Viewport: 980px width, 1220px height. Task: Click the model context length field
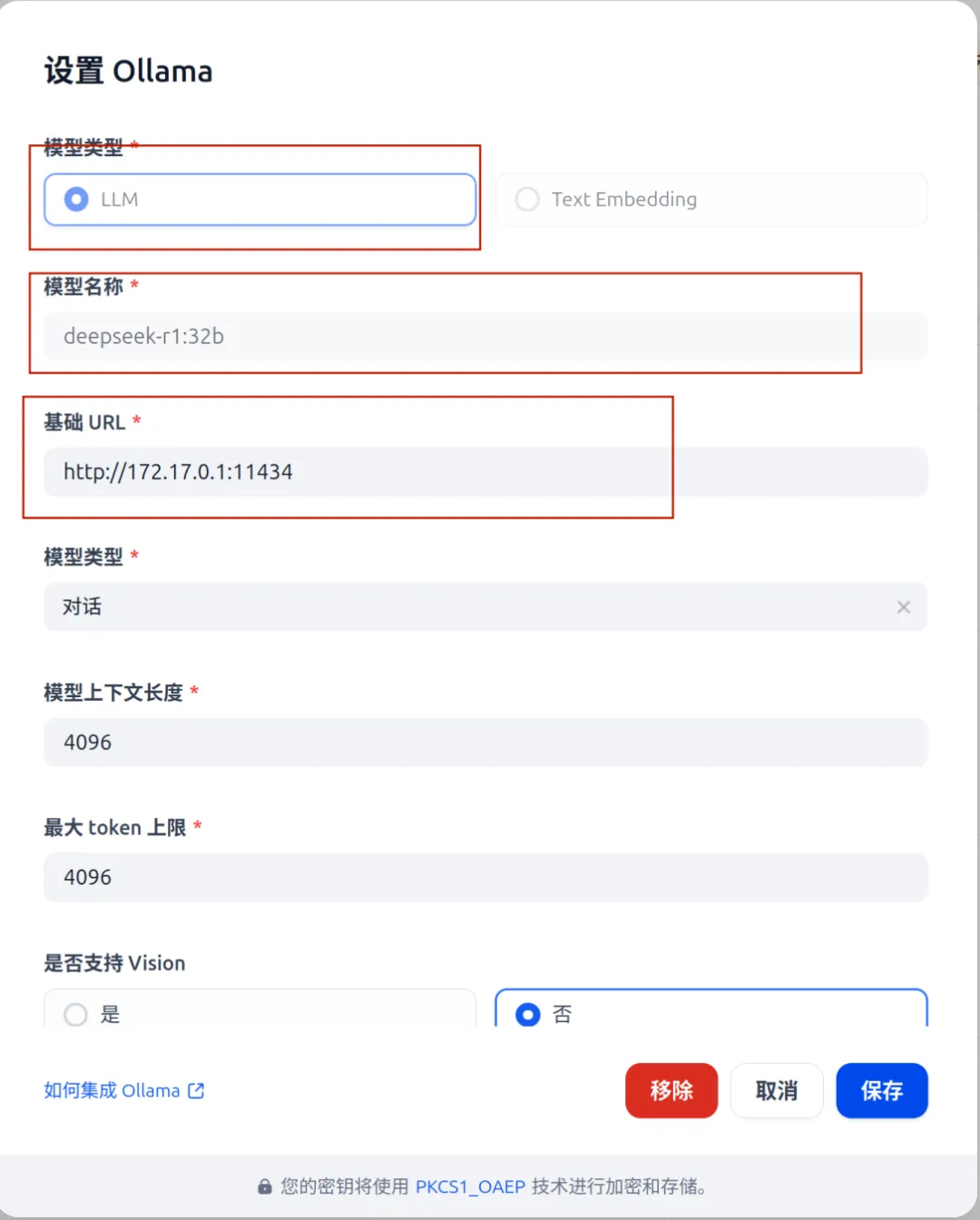485,743
